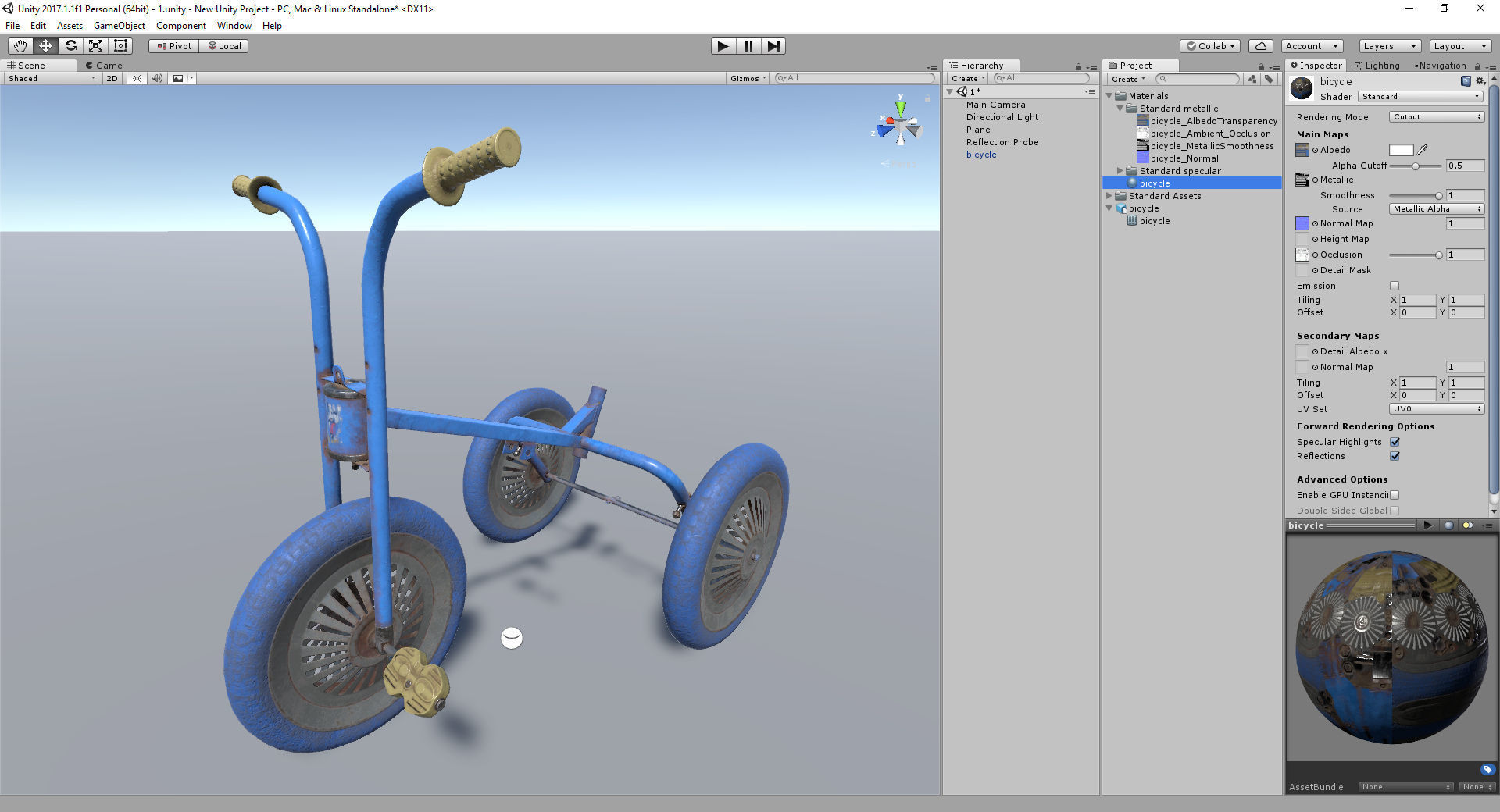1500x812 pixels.
Task: Open the Collab button menu
Action: point(1210,46)
